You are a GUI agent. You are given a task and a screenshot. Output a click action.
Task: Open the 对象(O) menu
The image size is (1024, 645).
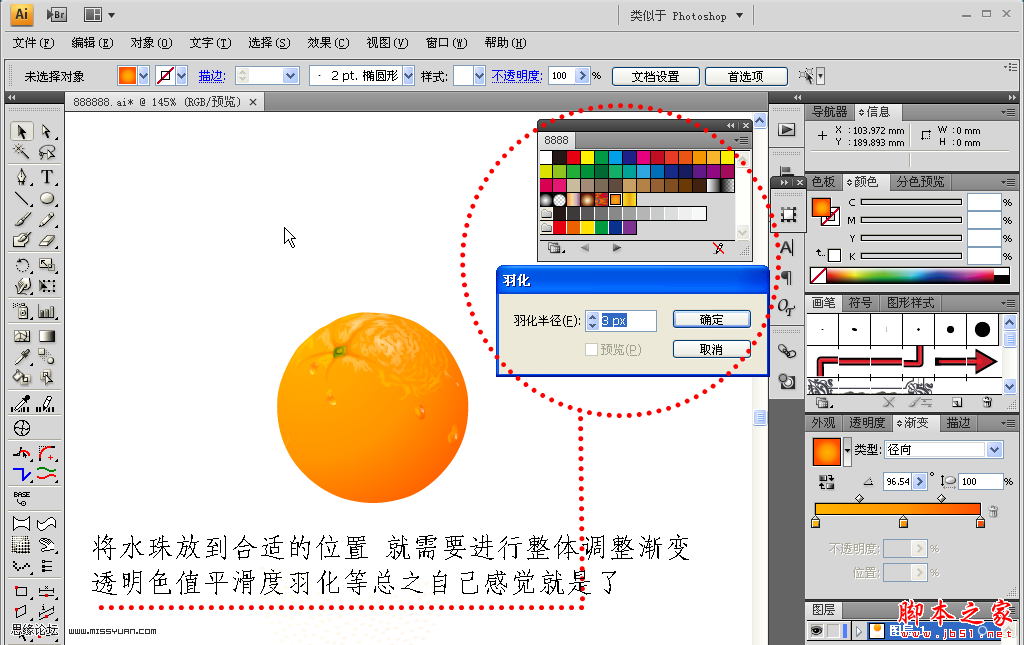tap(151, 42)
